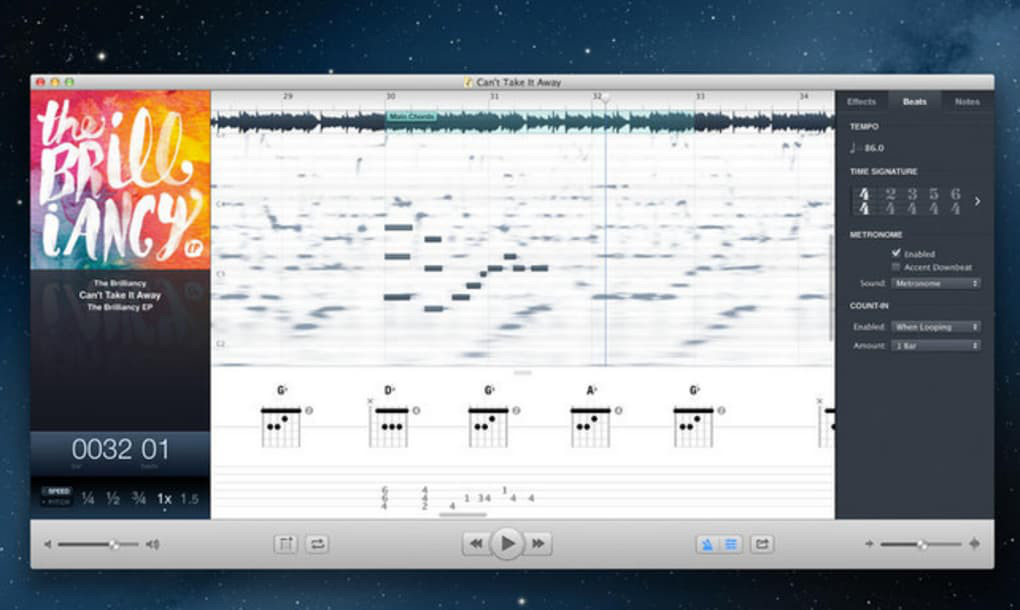Screen dimensions: 1020x610
Task: Click The Brilliancy album artwork
Action: [120, 180]
